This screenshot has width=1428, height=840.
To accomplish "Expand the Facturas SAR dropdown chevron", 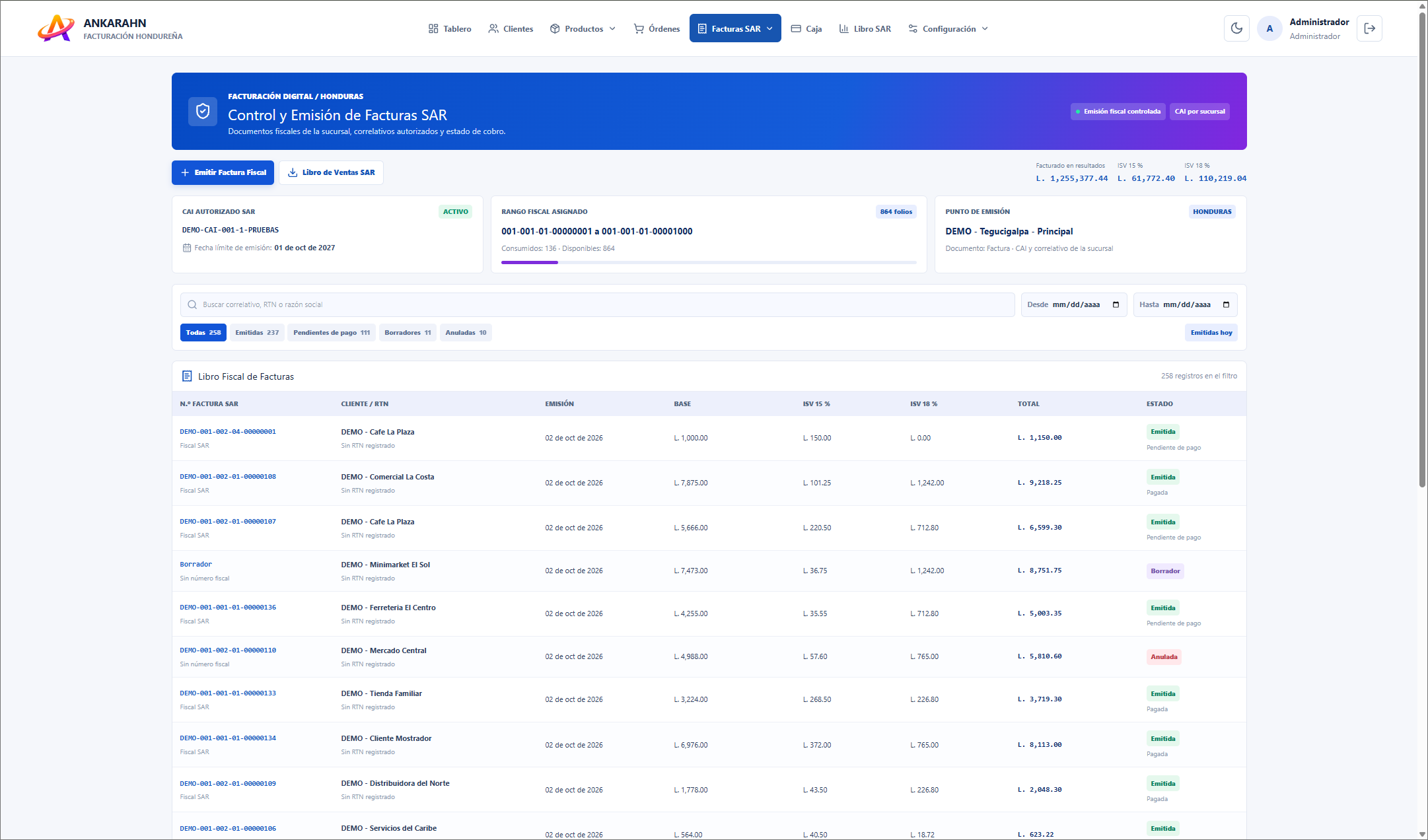I will (x=769, y=28).
